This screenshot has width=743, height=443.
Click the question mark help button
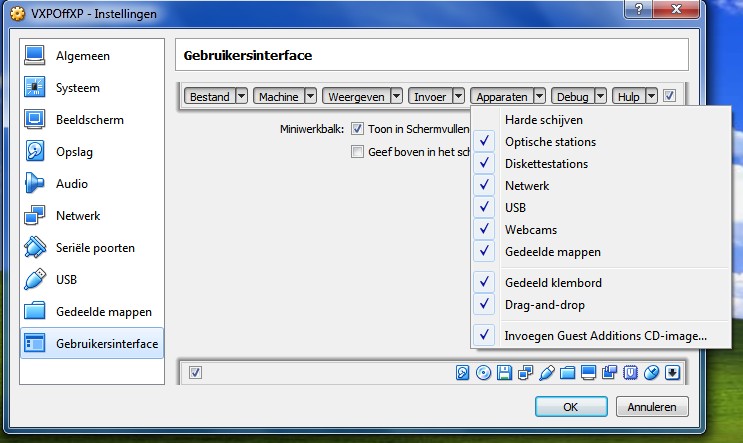tap(638, 9)
